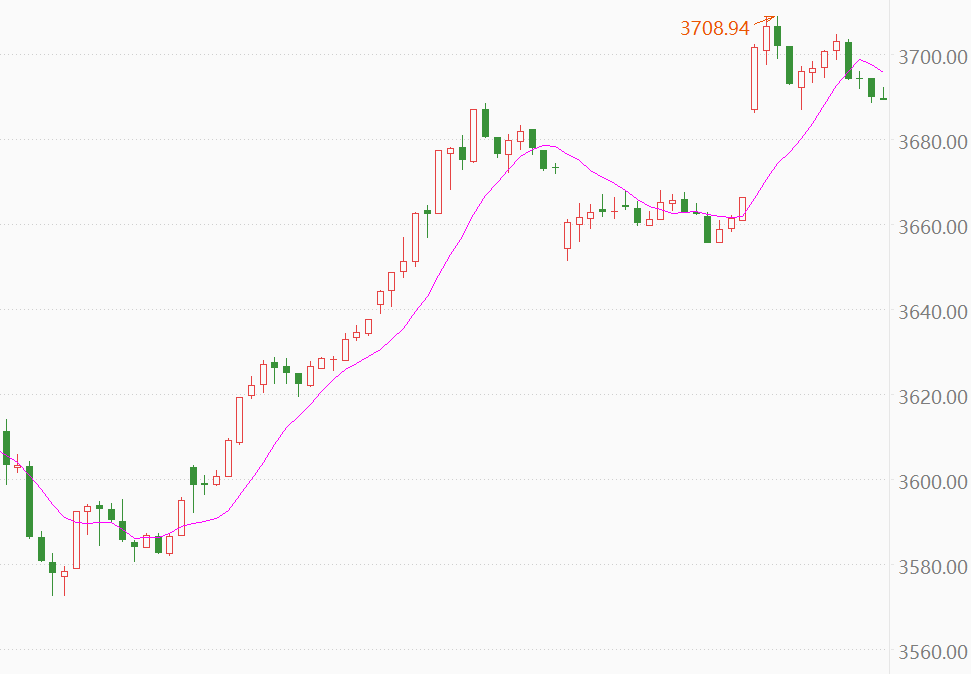
Task: Select the leftmost green candlestick
Action: [6, 447]
